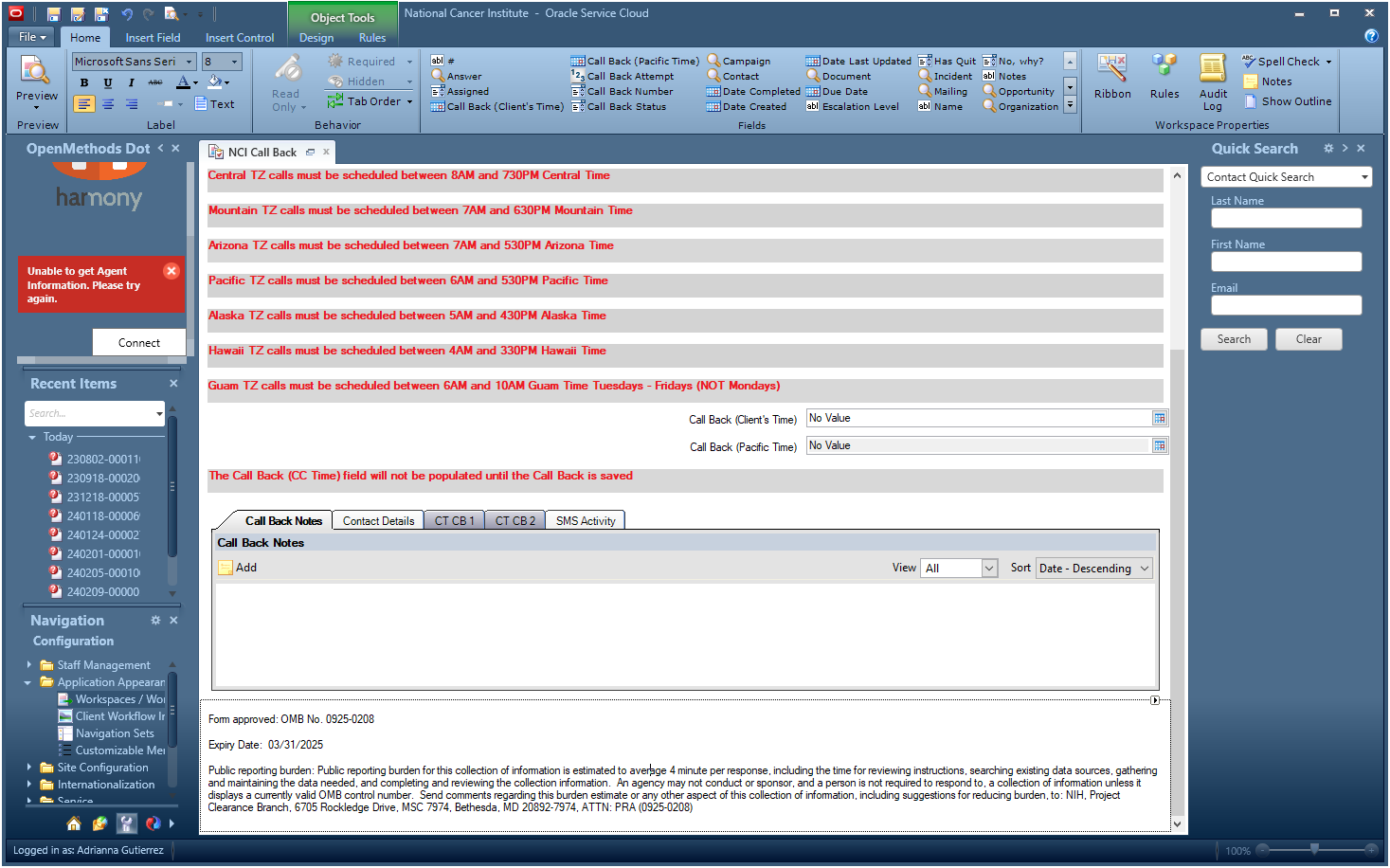1390x868 pixels.
Task: Click the Clear button in Quick Search
Action: [1309, 339]
